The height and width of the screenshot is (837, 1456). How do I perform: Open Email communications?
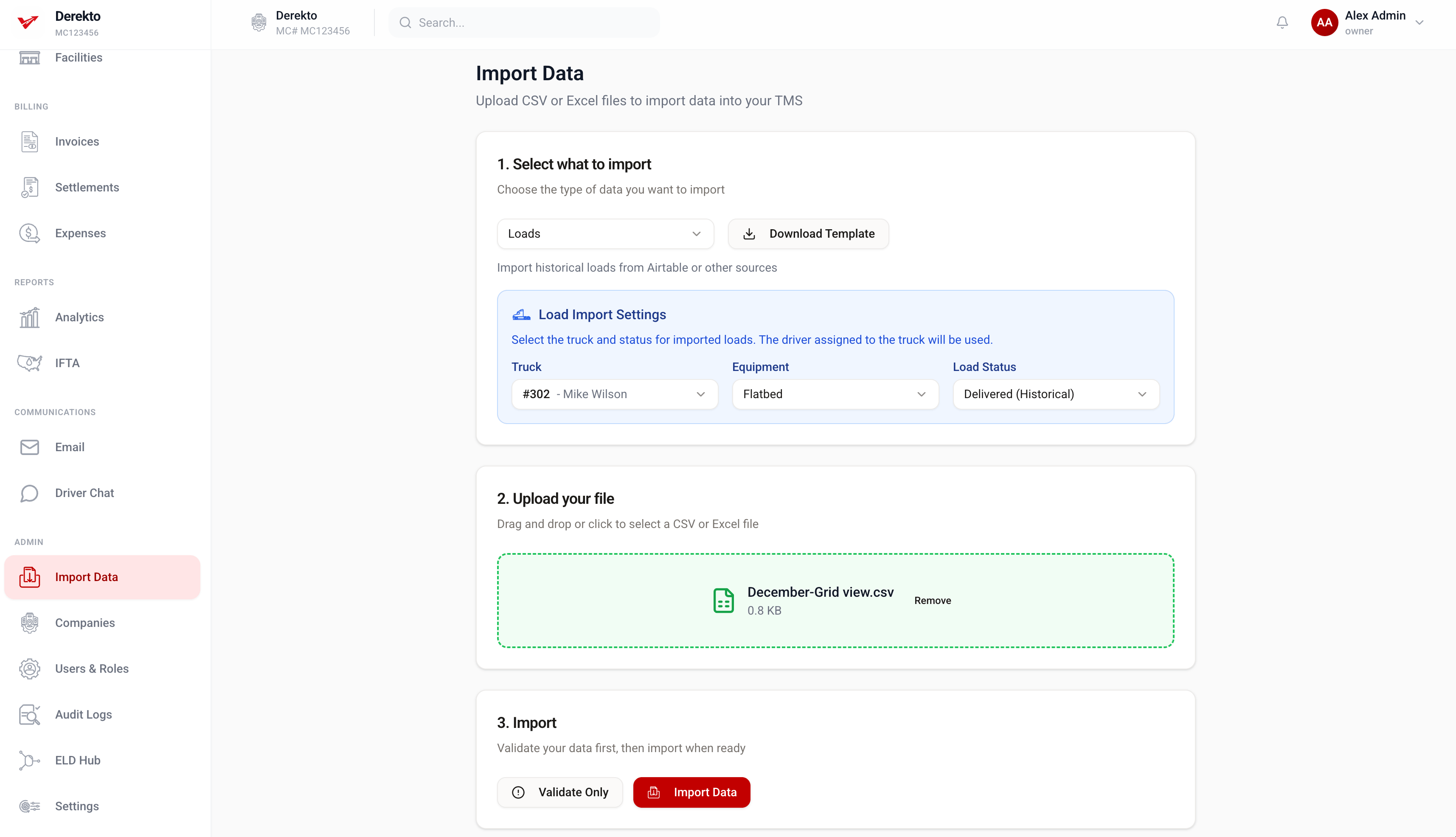70,447
